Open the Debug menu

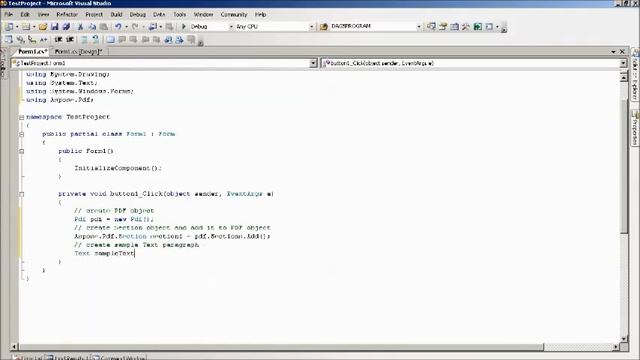pyautogui.click(x=138, y=14)
